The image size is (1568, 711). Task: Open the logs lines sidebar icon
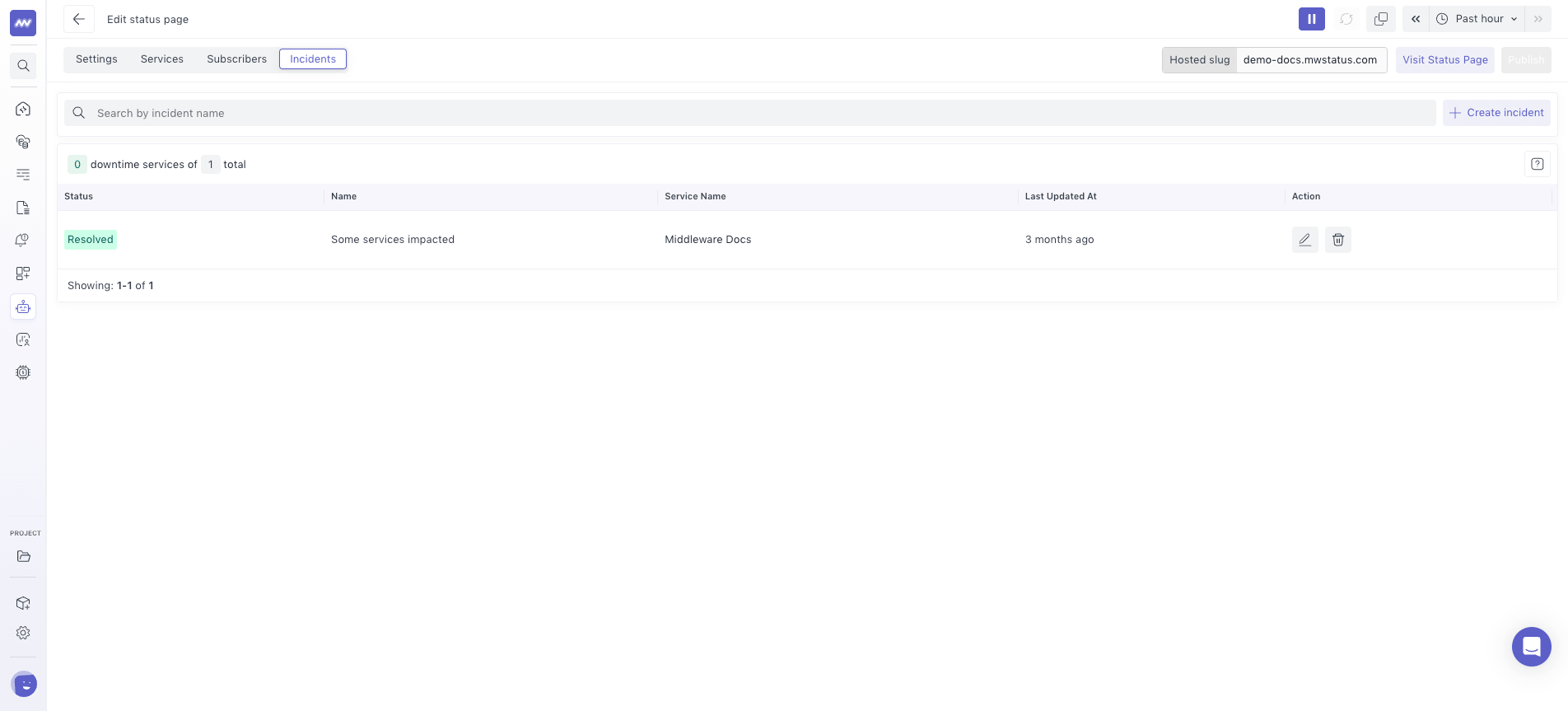point(23,175)
